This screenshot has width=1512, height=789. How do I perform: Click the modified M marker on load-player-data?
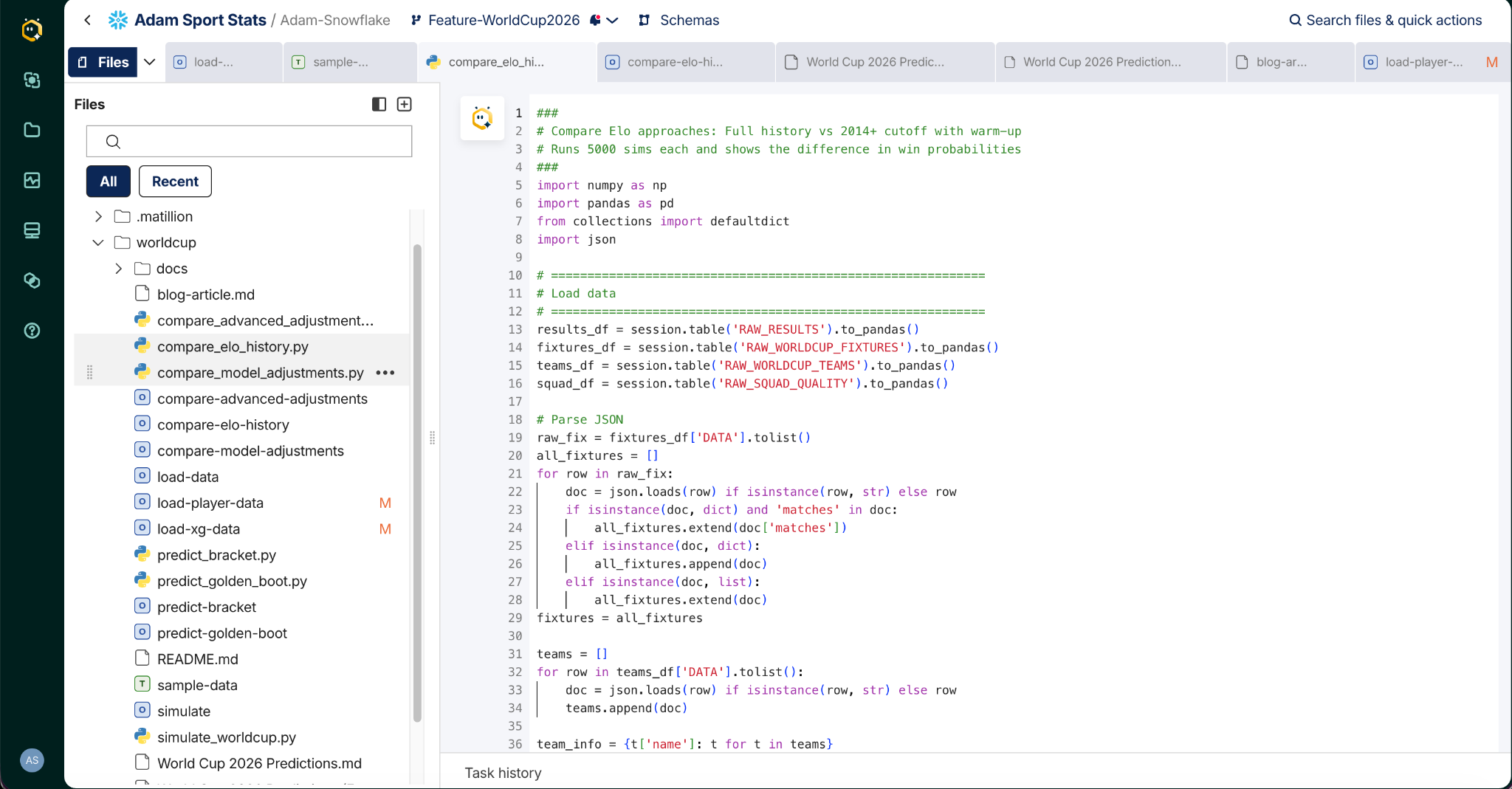click(385, 503)
